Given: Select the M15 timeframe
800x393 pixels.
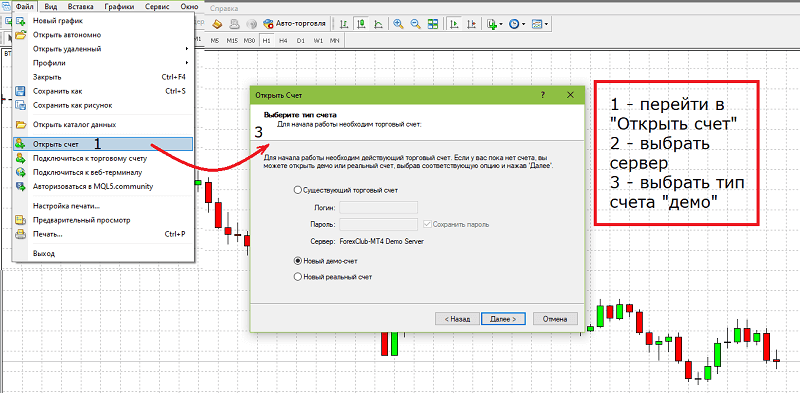Looking at the screenshot, I should (232, 40).
